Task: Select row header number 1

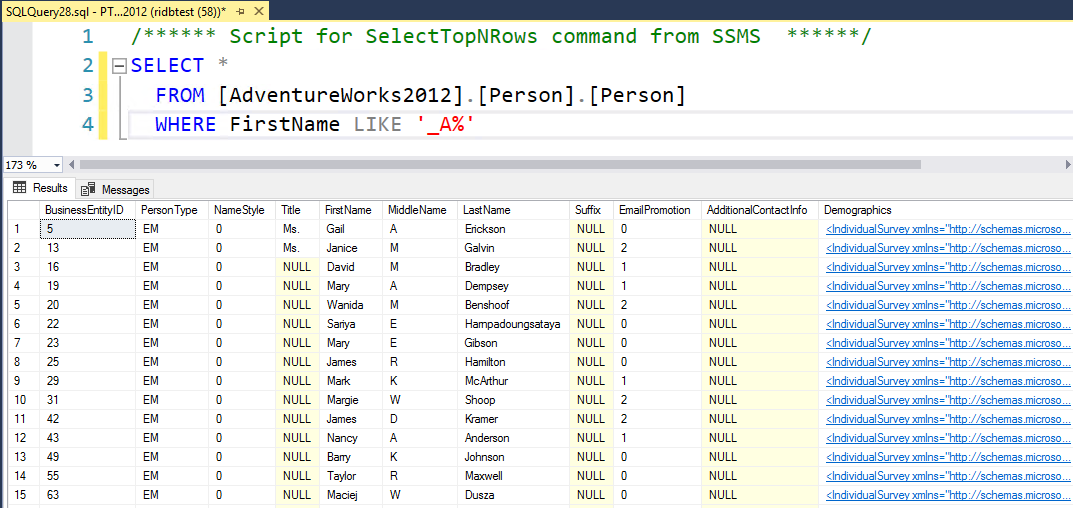Action: (23, 229)
